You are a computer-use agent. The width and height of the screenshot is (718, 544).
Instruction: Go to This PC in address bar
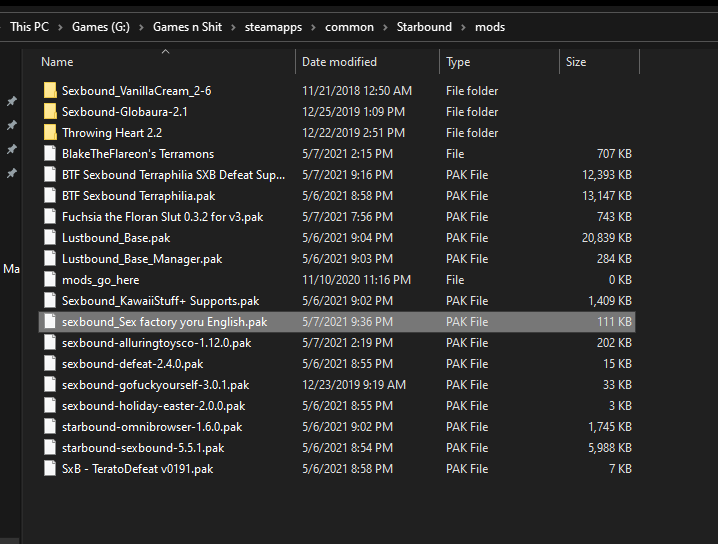pos(29,27)
